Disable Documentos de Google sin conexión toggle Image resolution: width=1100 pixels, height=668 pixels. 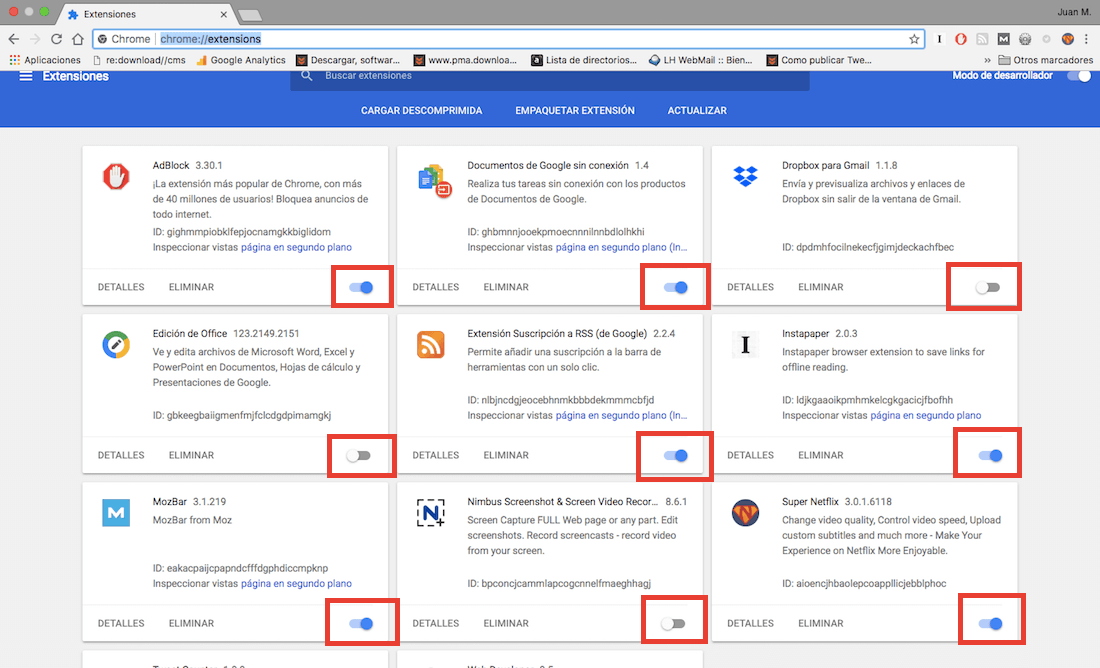pos(676,287)
